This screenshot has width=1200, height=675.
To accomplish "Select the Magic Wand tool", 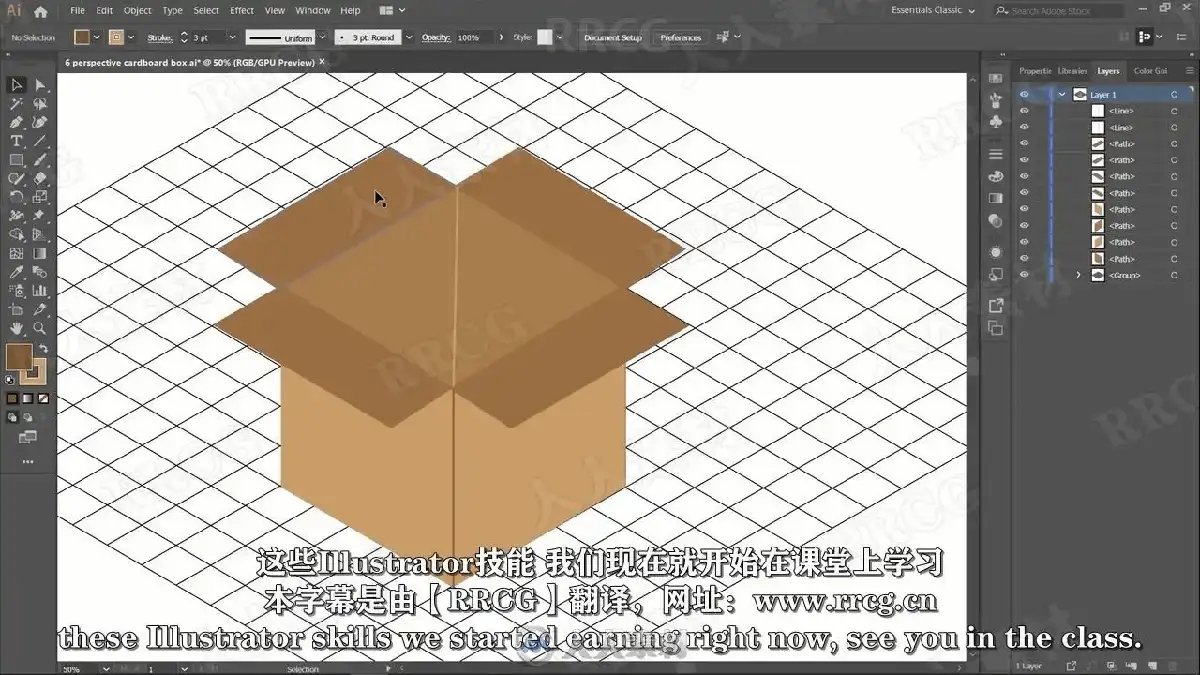I will (17, 104).
